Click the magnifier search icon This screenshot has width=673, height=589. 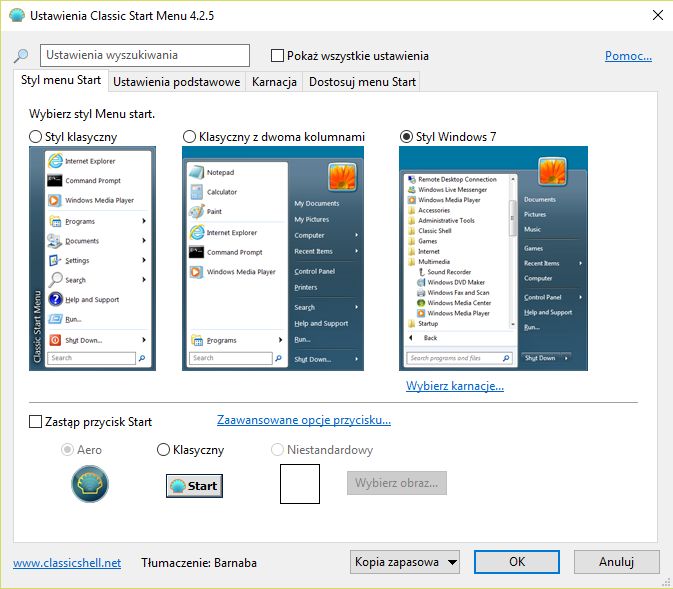pyautogui.click(x=21, y=55)
